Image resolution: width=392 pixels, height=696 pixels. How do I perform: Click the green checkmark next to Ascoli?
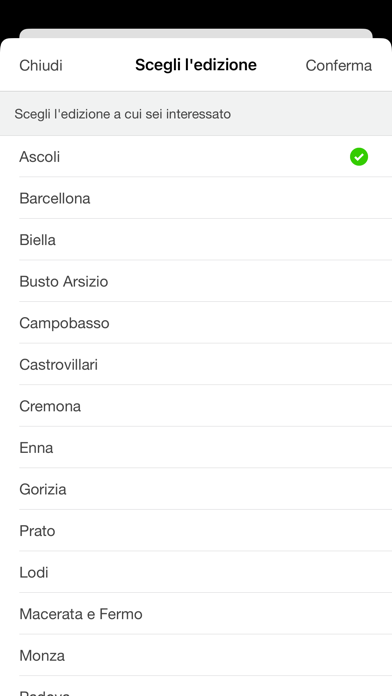pos(359,157)
